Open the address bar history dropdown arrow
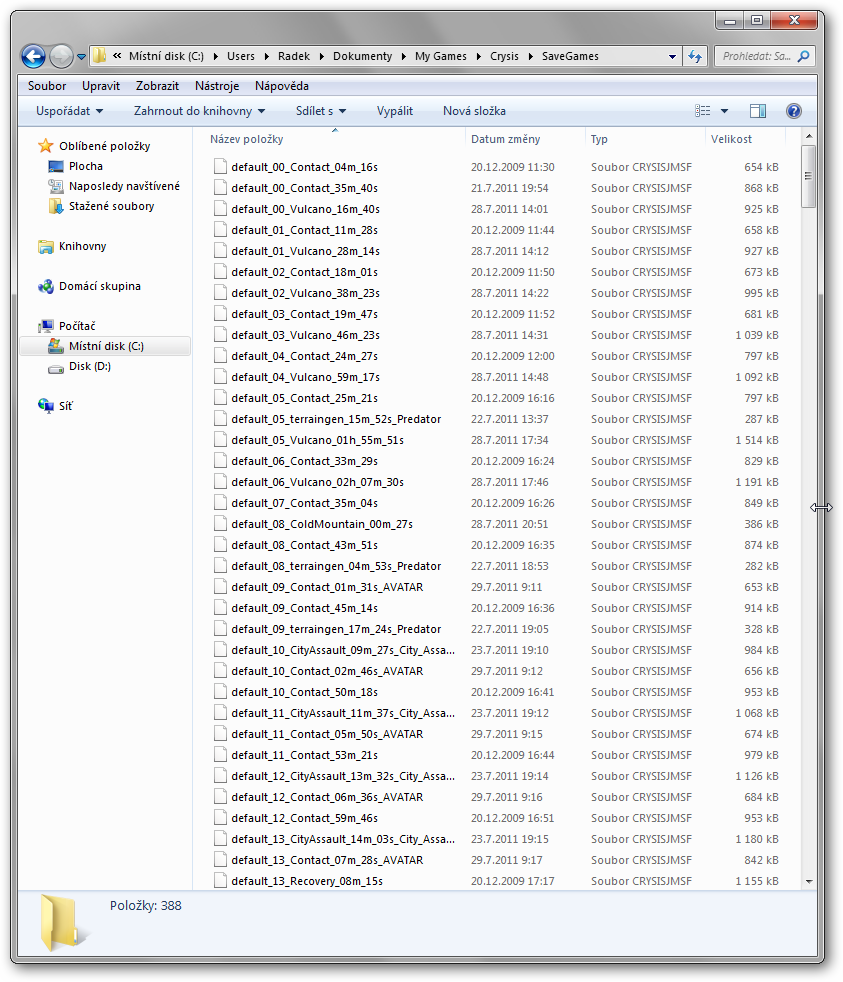This screenshot has height=982, width=843. click(673, 57)
